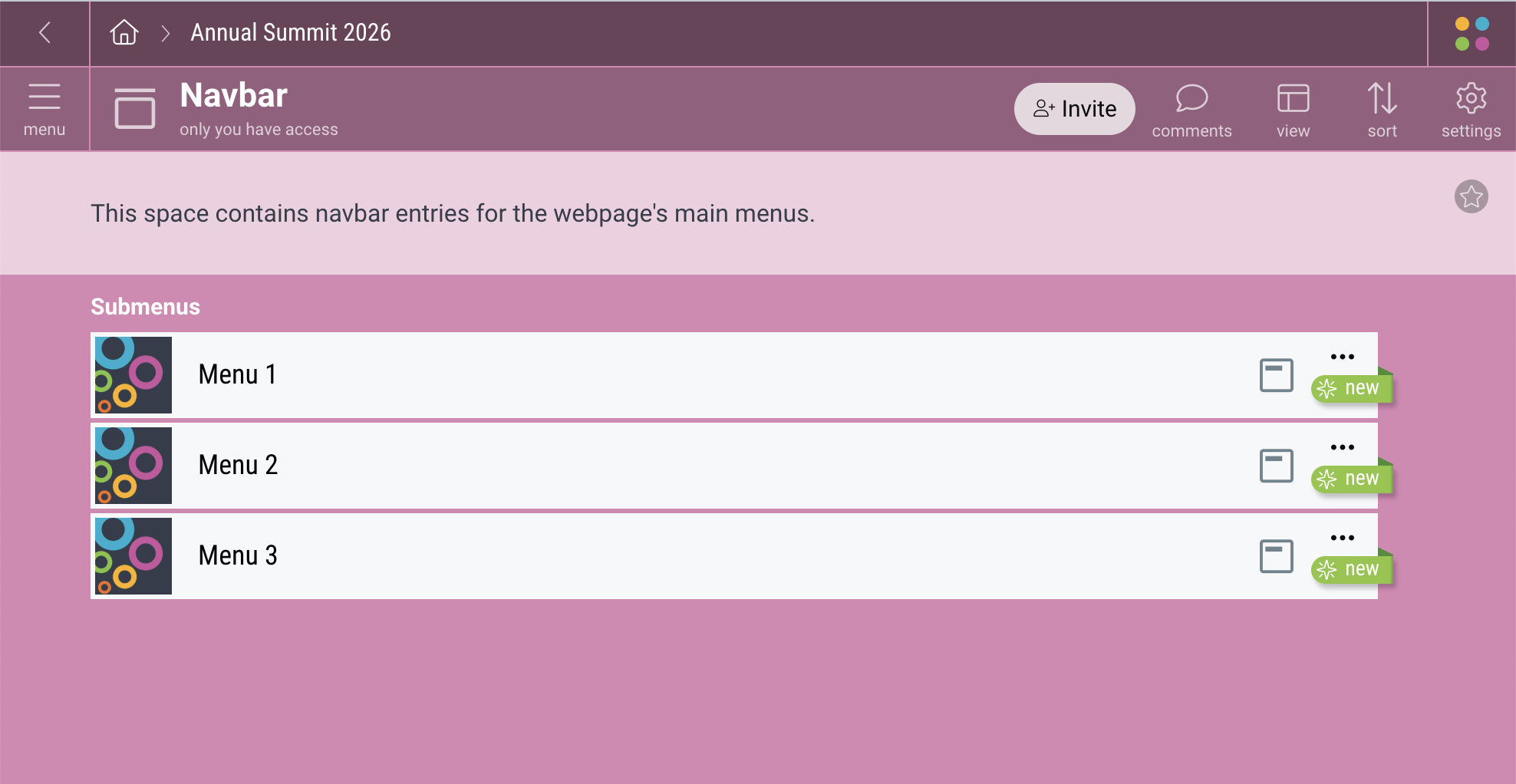Open the three-dots options for Menu 2

(1342, 447)
